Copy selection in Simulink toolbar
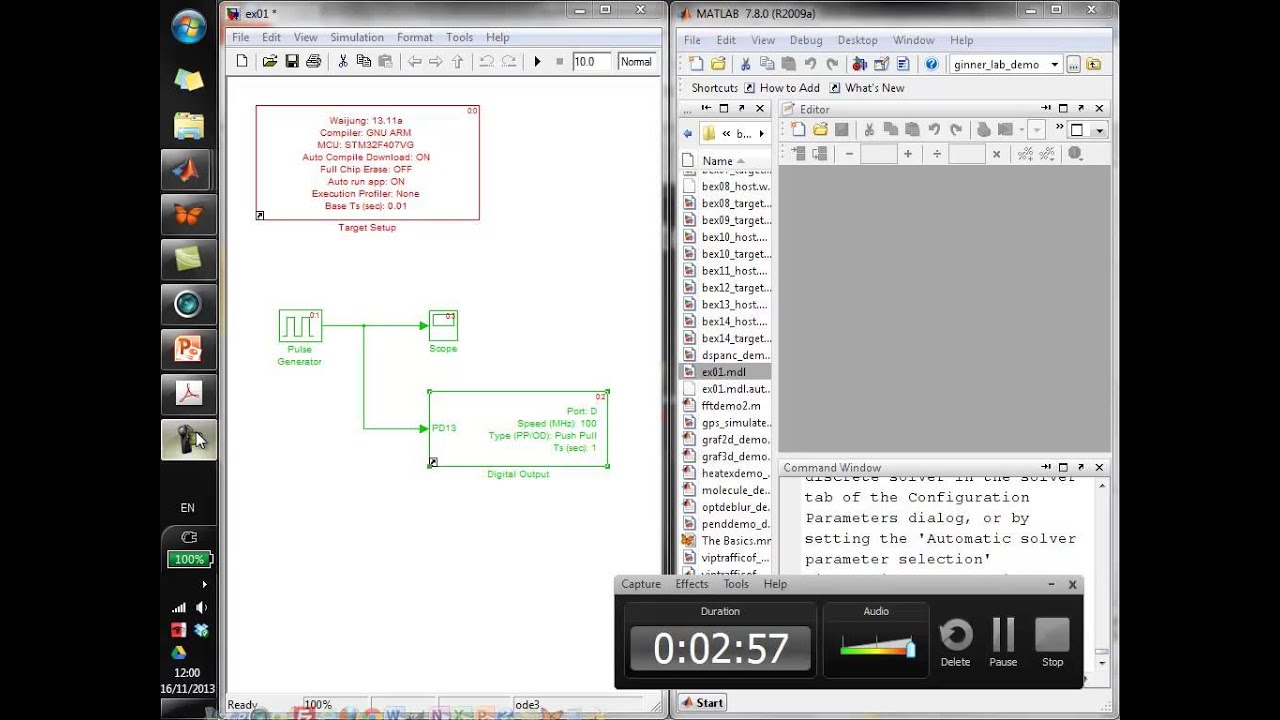This screenshot has width=1280, height=720. pyautogui.click(x=364, y=62)
